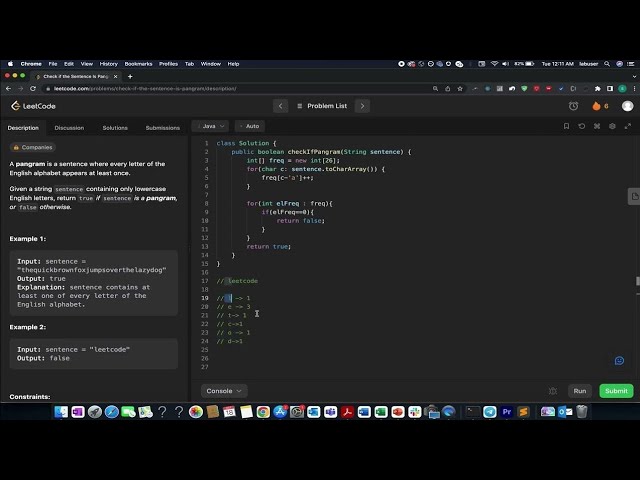The height and width of the screenshot is (480, 640).
Task: Expand the Console panel
Action: click(x=224, y=391)
